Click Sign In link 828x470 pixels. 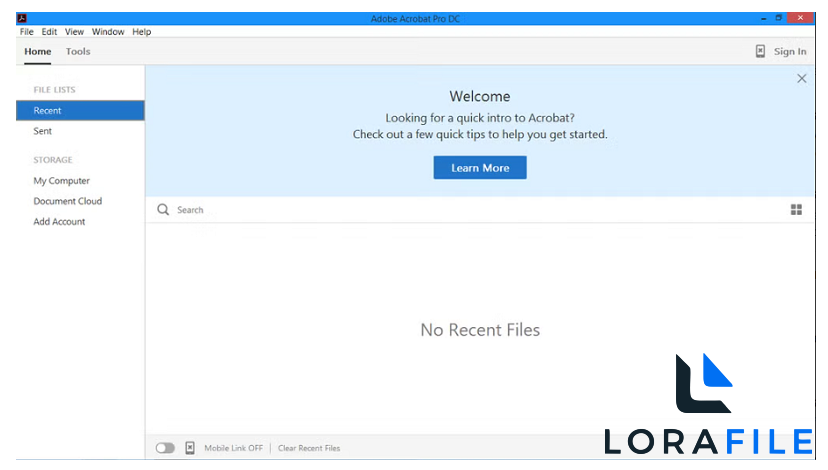(790, 51)
